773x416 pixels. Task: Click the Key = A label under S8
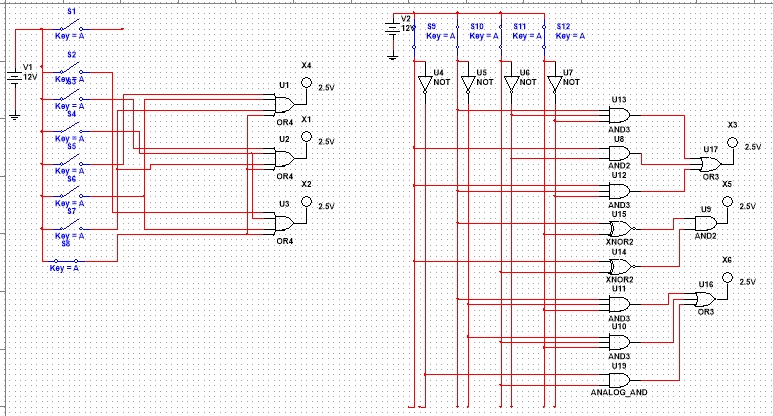(x=64, y=268)
